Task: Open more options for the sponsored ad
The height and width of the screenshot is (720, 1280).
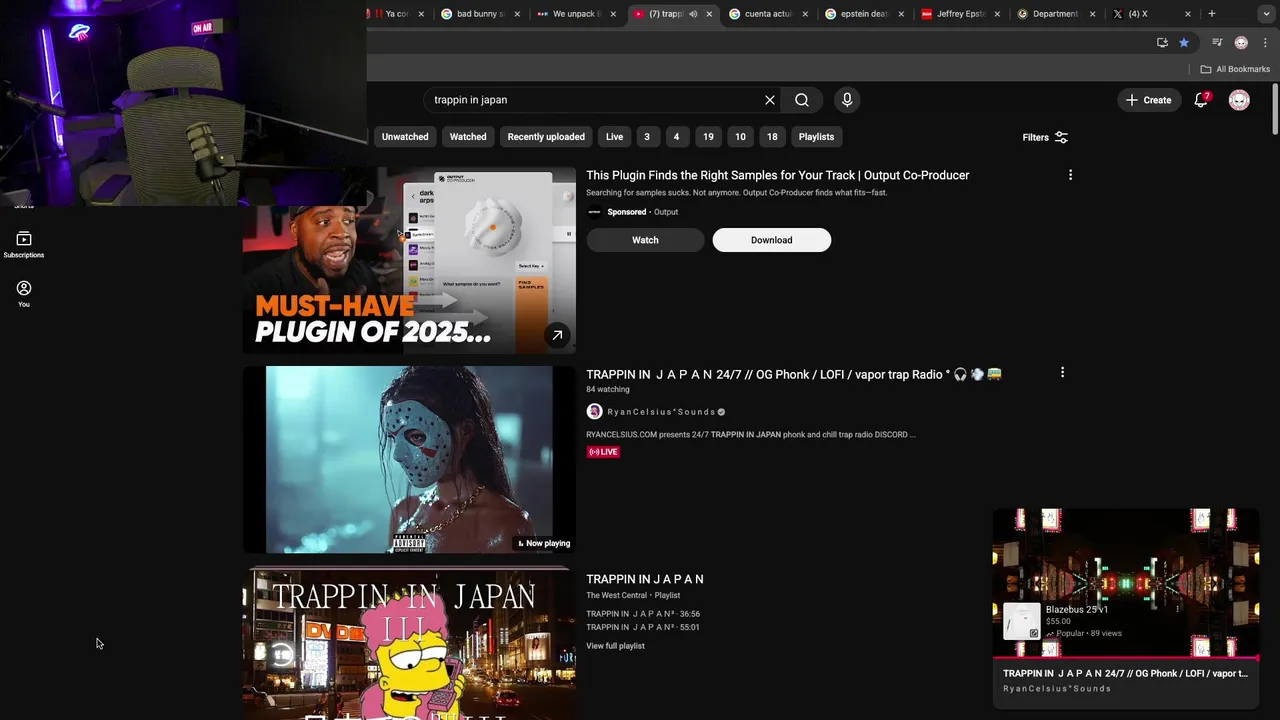Action: [1070, 175]
